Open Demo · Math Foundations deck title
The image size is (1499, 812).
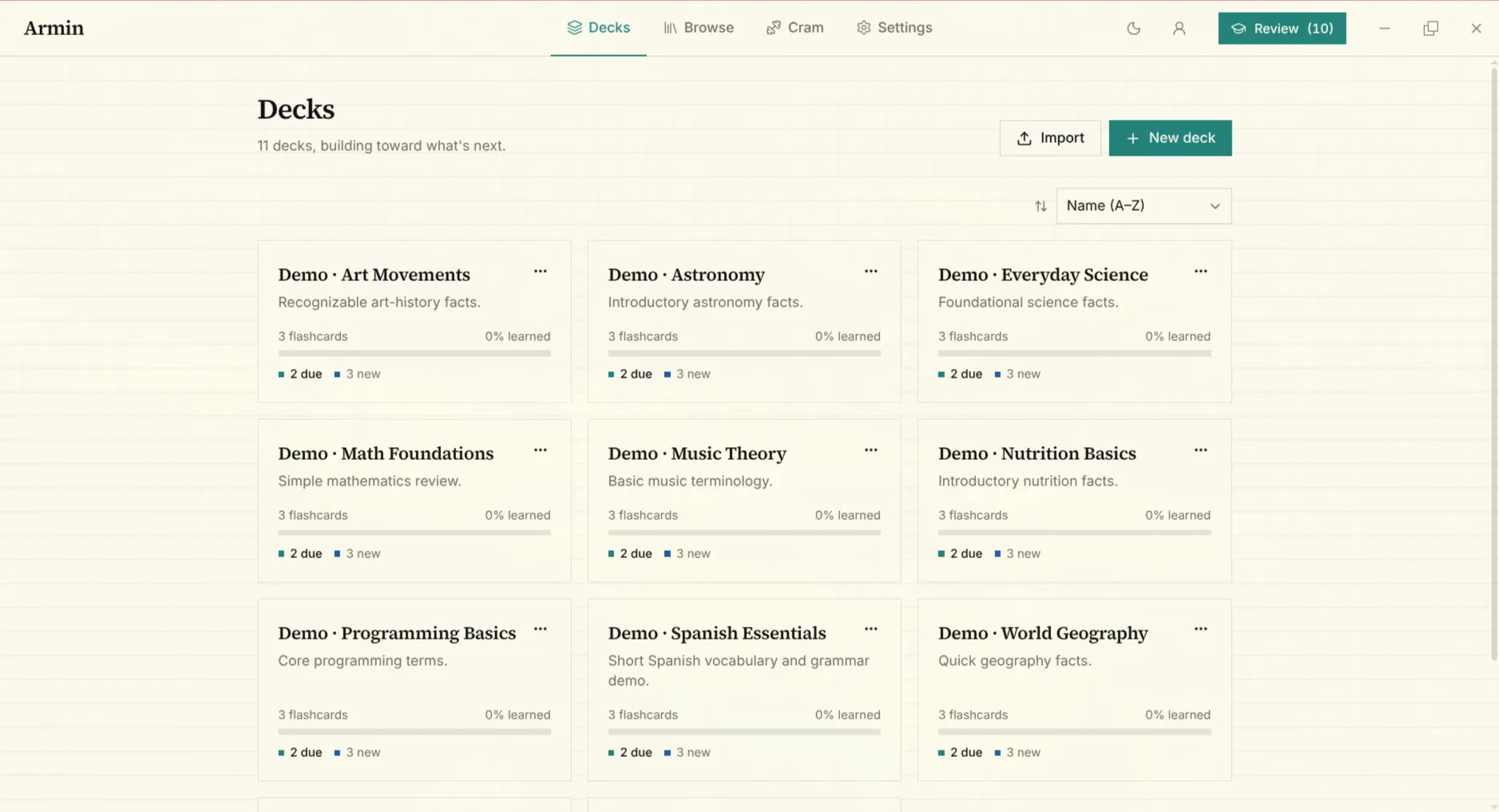(386, 454)
